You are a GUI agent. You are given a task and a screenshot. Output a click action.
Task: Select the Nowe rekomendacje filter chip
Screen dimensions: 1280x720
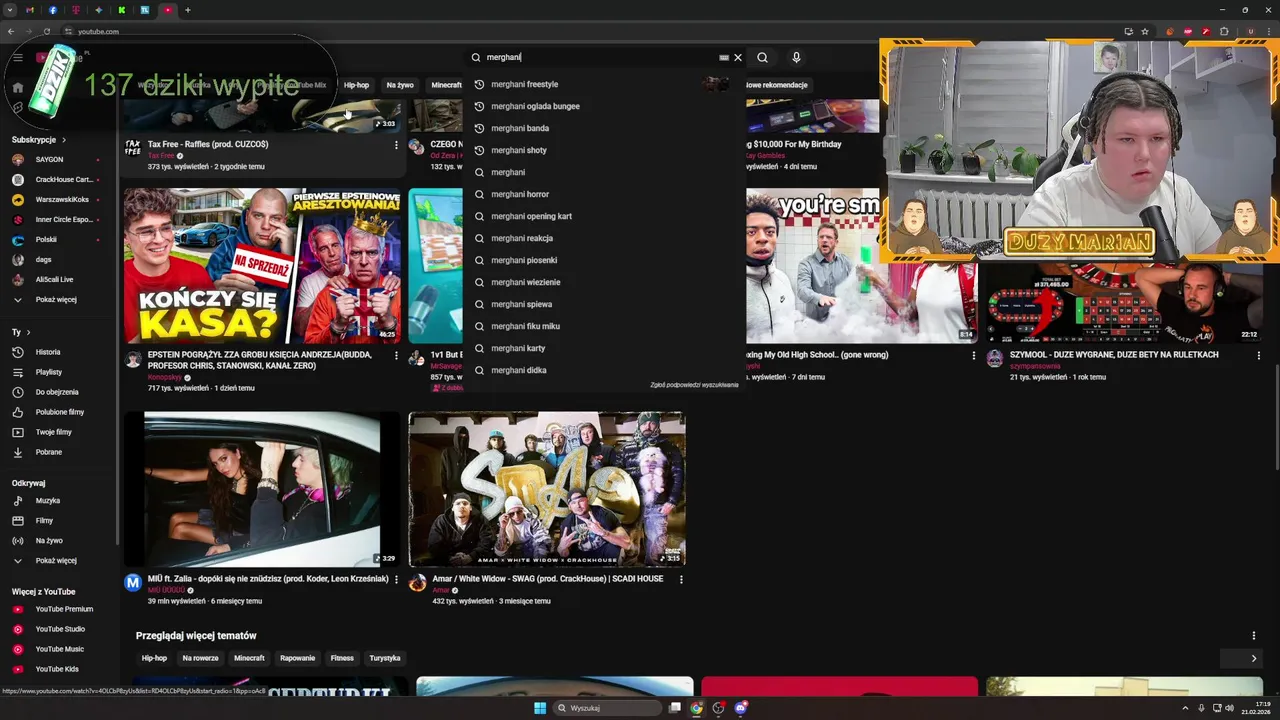776,85
